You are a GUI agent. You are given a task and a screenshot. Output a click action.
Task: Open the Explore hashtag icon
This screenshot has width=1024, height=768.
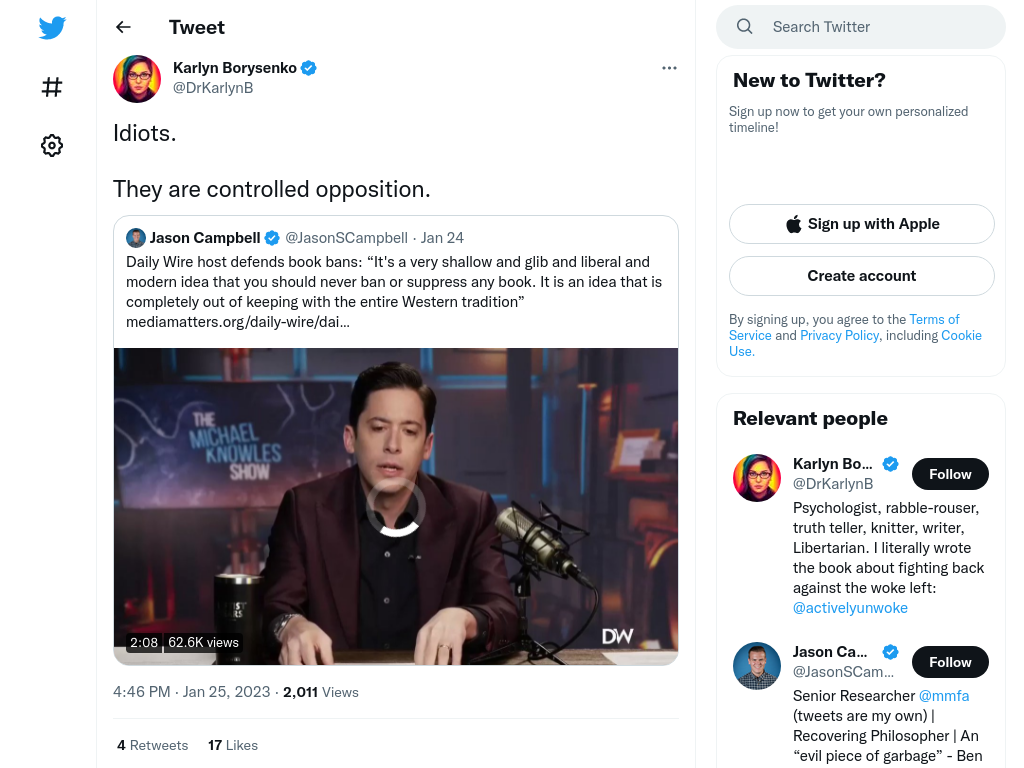click(x=52, y=87)
